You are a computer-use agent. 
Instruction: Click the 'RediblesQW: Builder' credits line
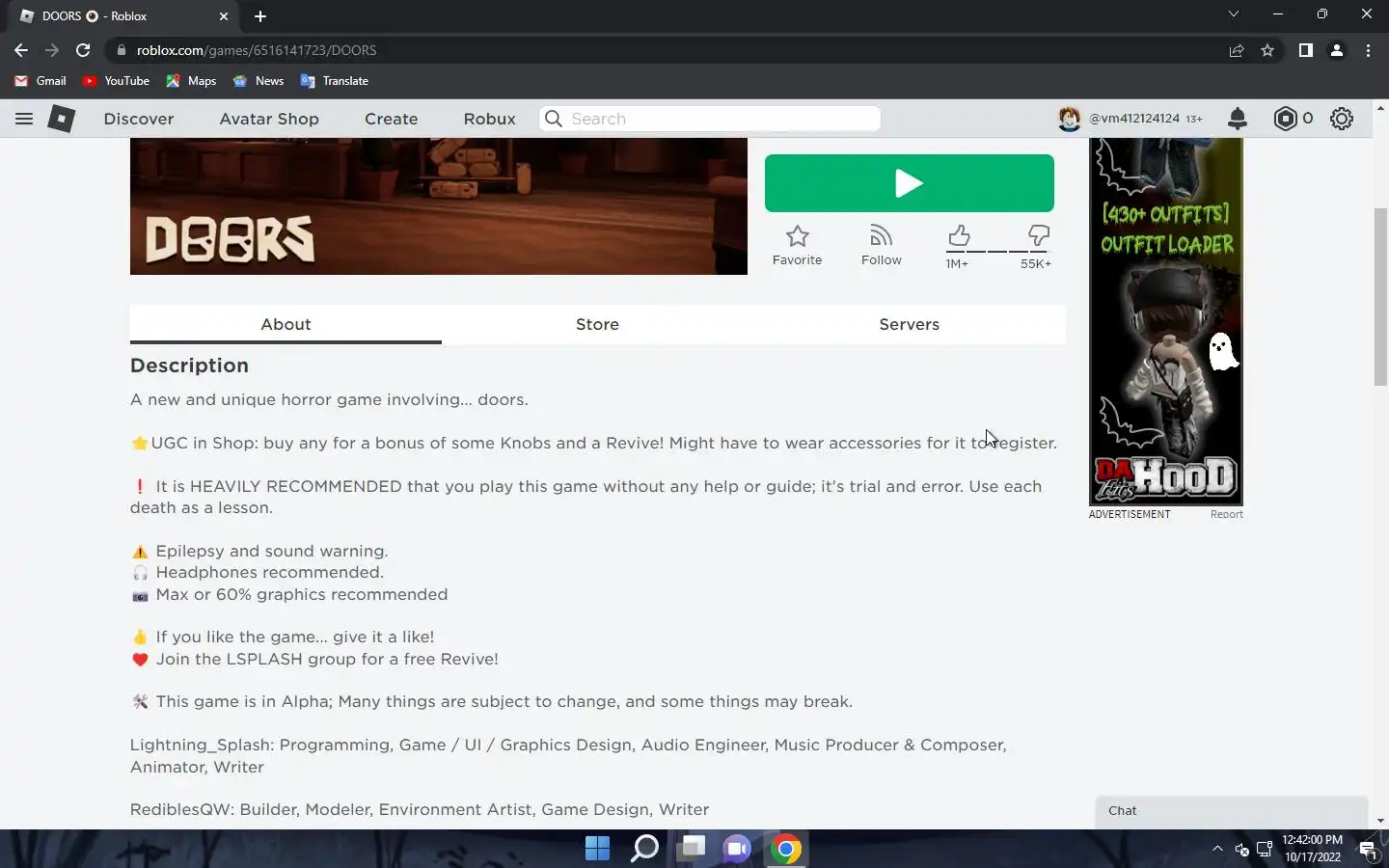[x=420, y=809]
